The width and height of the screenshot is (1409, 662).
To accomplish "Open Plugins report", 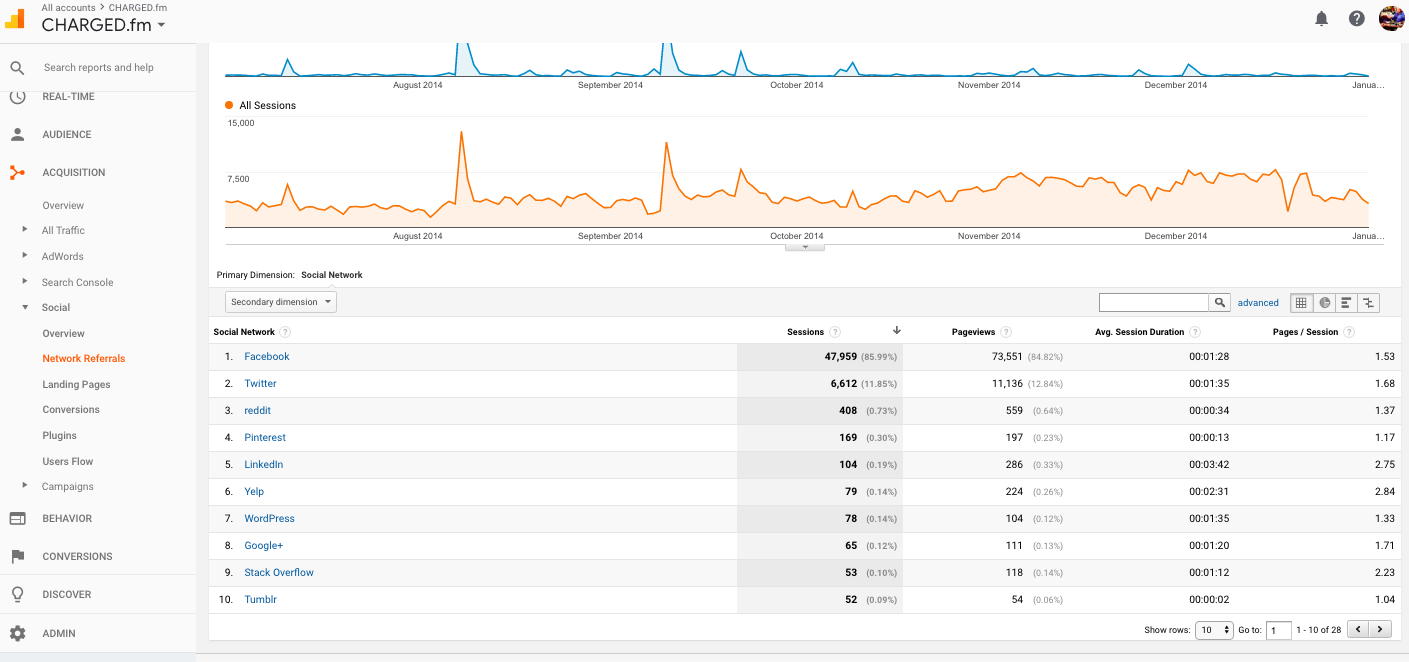I will (59, 436).
